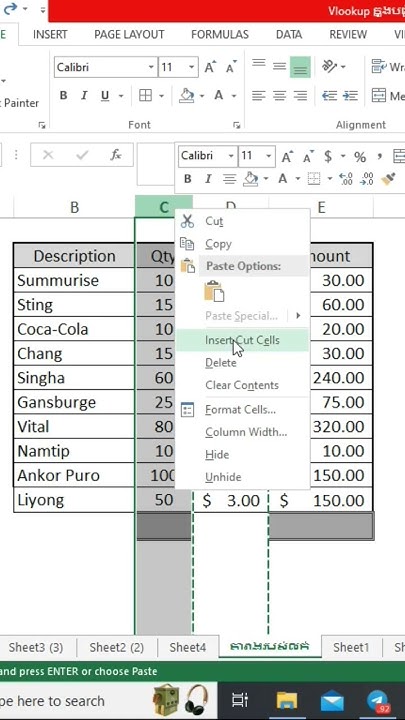The image size is (405, 720).
Task: Select Bottom Align in ribbon
Action: (300, 68)
